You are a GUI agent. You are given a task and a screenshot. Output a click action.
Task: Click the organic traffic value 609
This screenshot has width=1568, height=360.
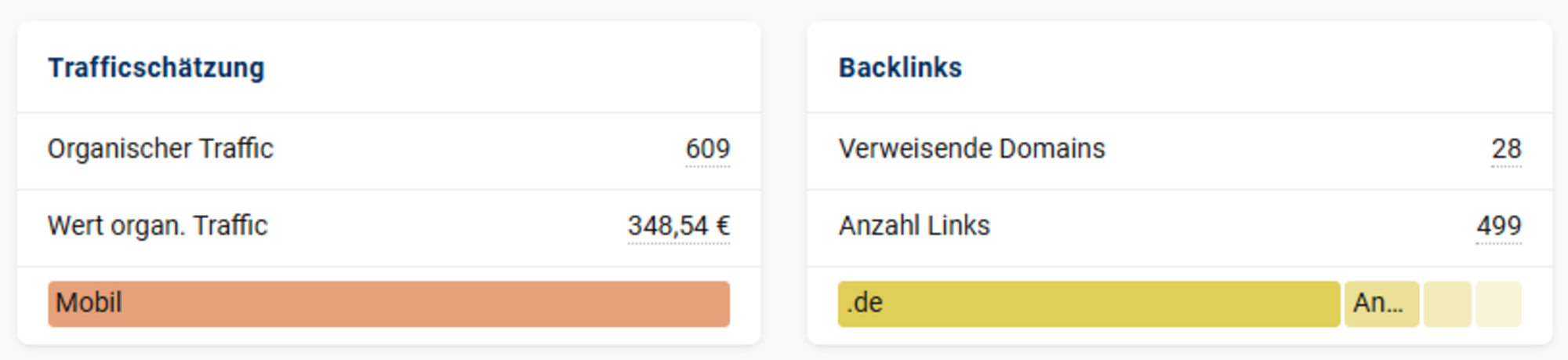707,149
